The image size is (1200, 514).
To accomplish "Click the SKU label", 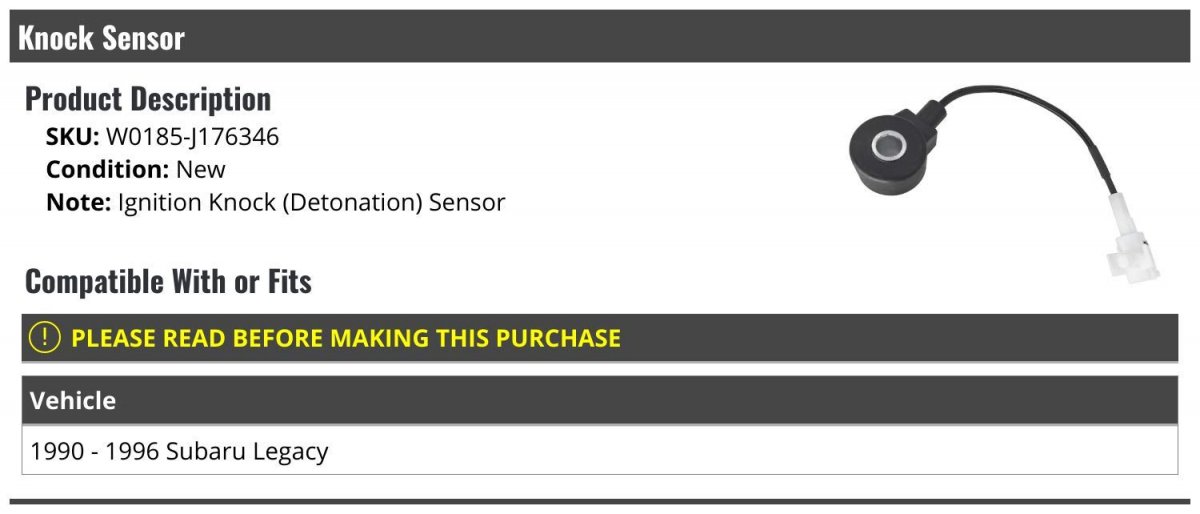I will coord(73,137).
